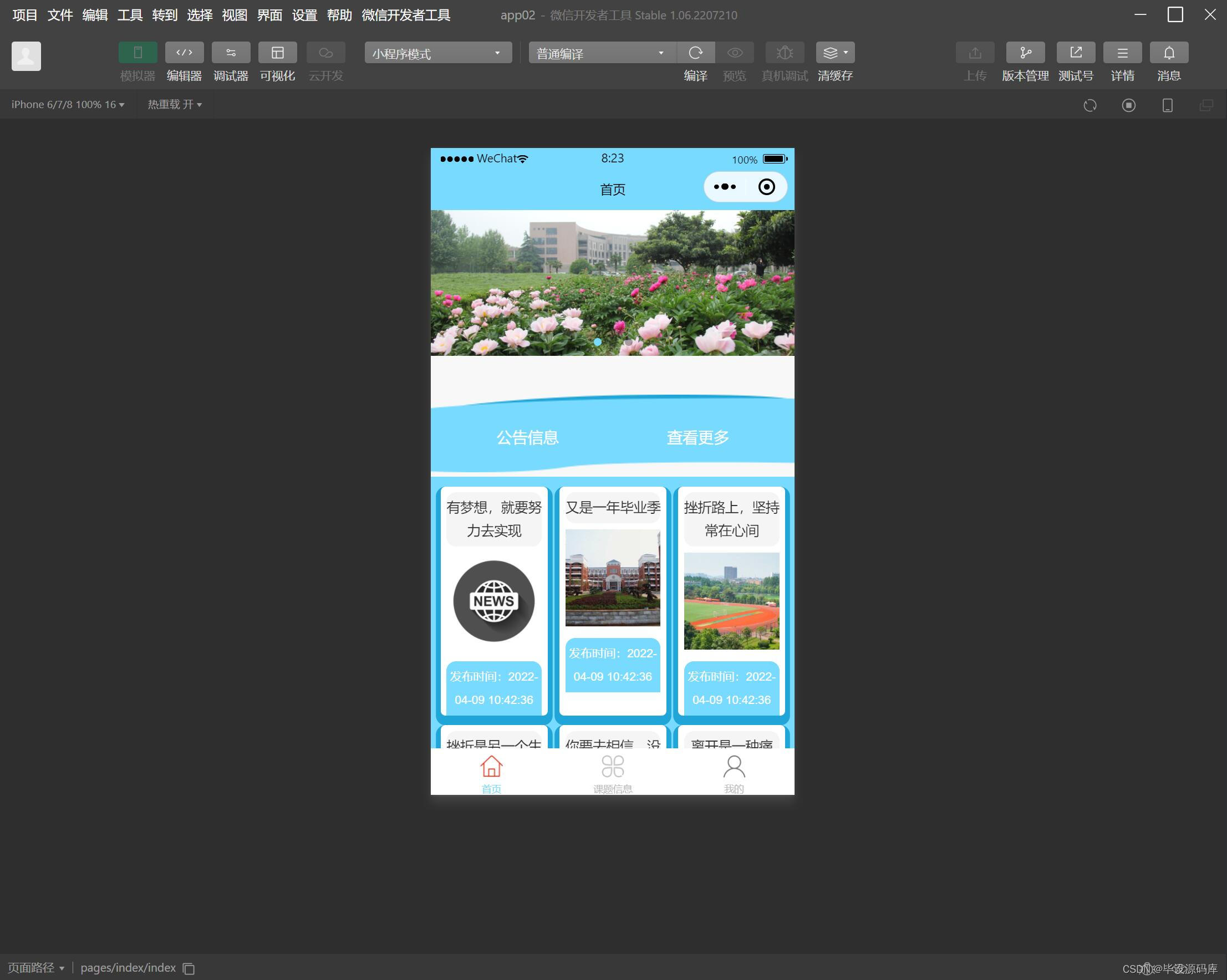1227x980 pixels.
Task: Toggle the Simulator panel button
Action: 138,53
